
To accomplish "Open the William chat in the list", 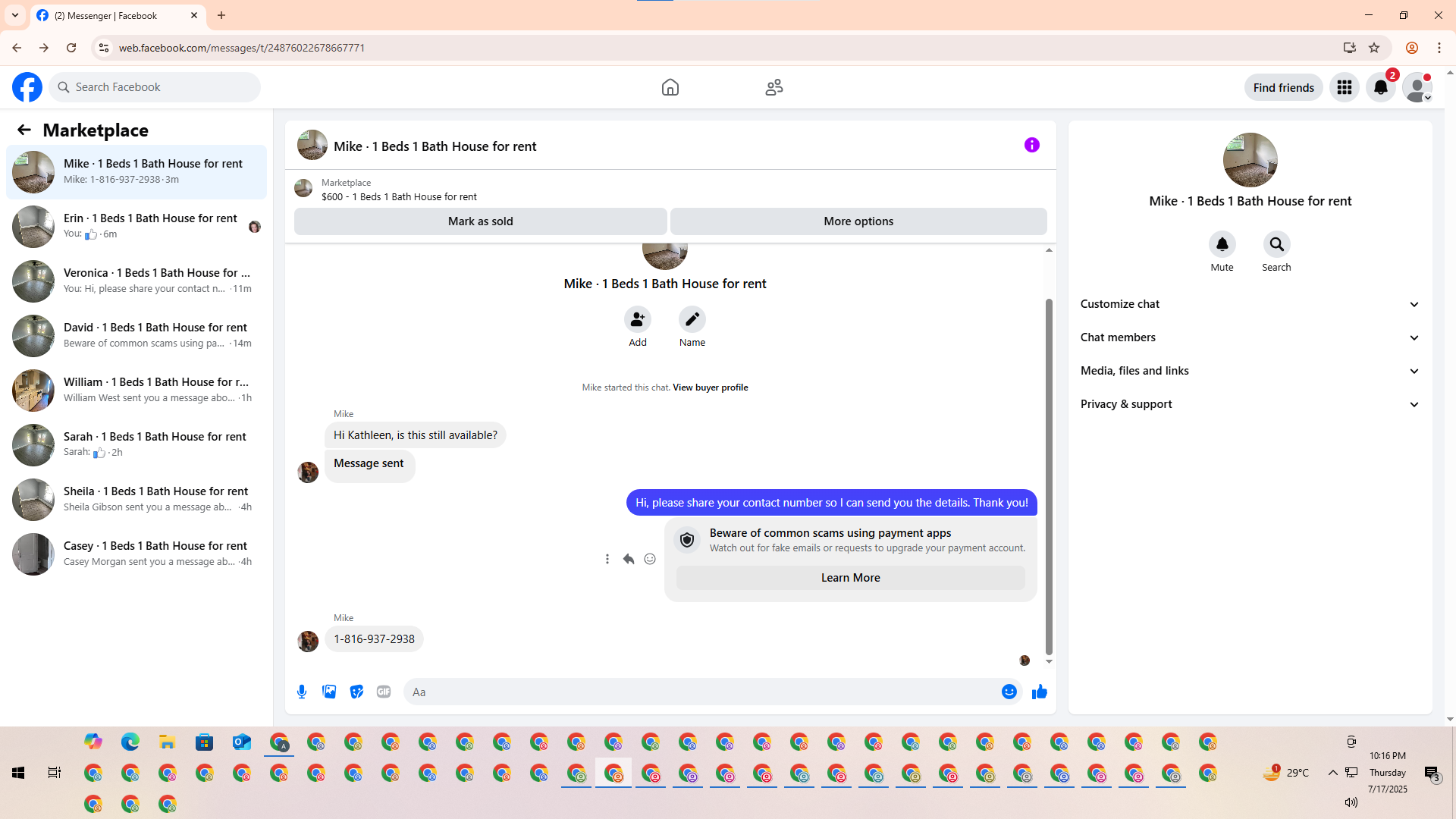I will tap(136, 391).
